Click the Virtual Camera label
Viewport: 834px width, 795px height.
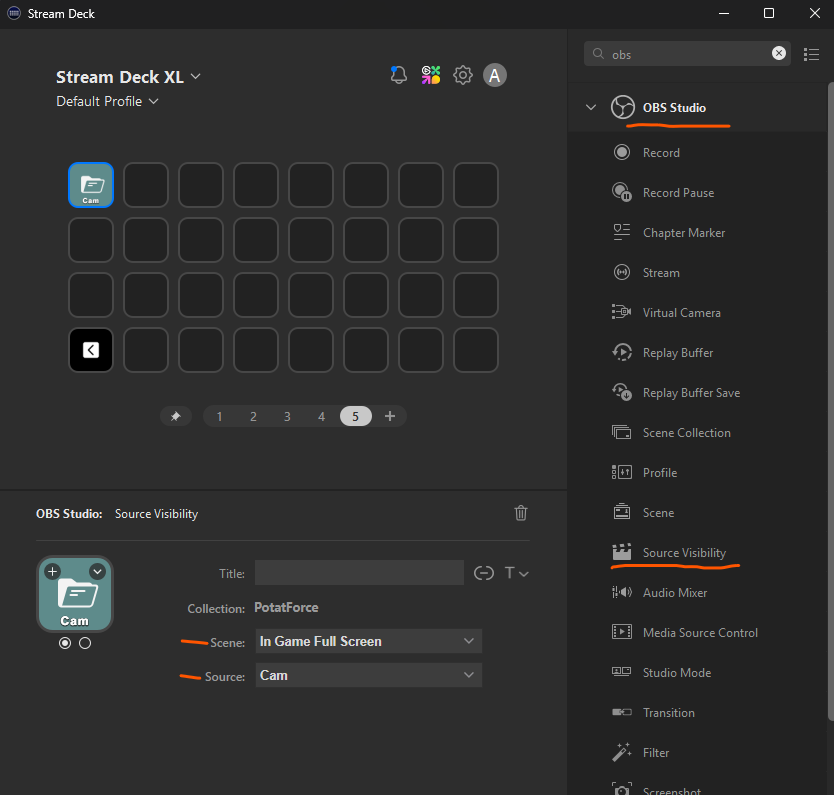click(681, 313)
